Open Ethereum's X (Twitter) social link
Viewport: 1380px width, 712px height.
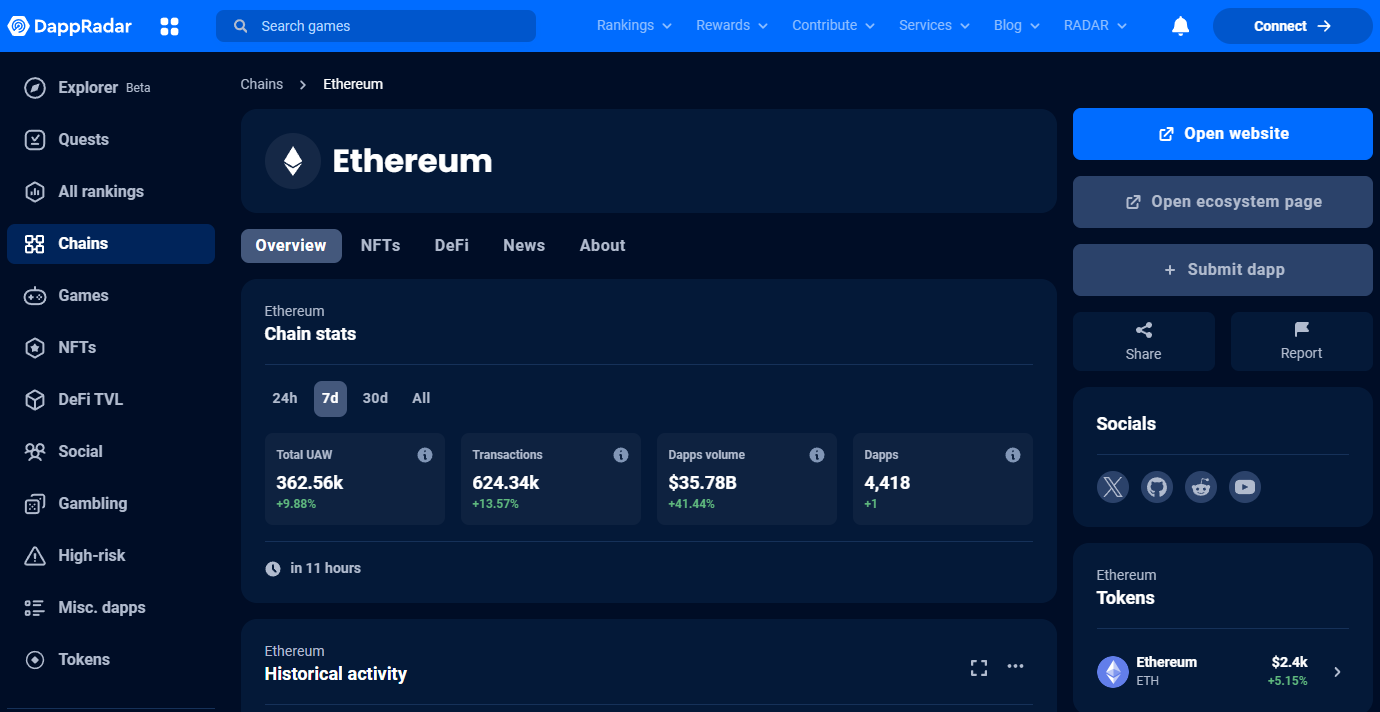coord(1113,487)
